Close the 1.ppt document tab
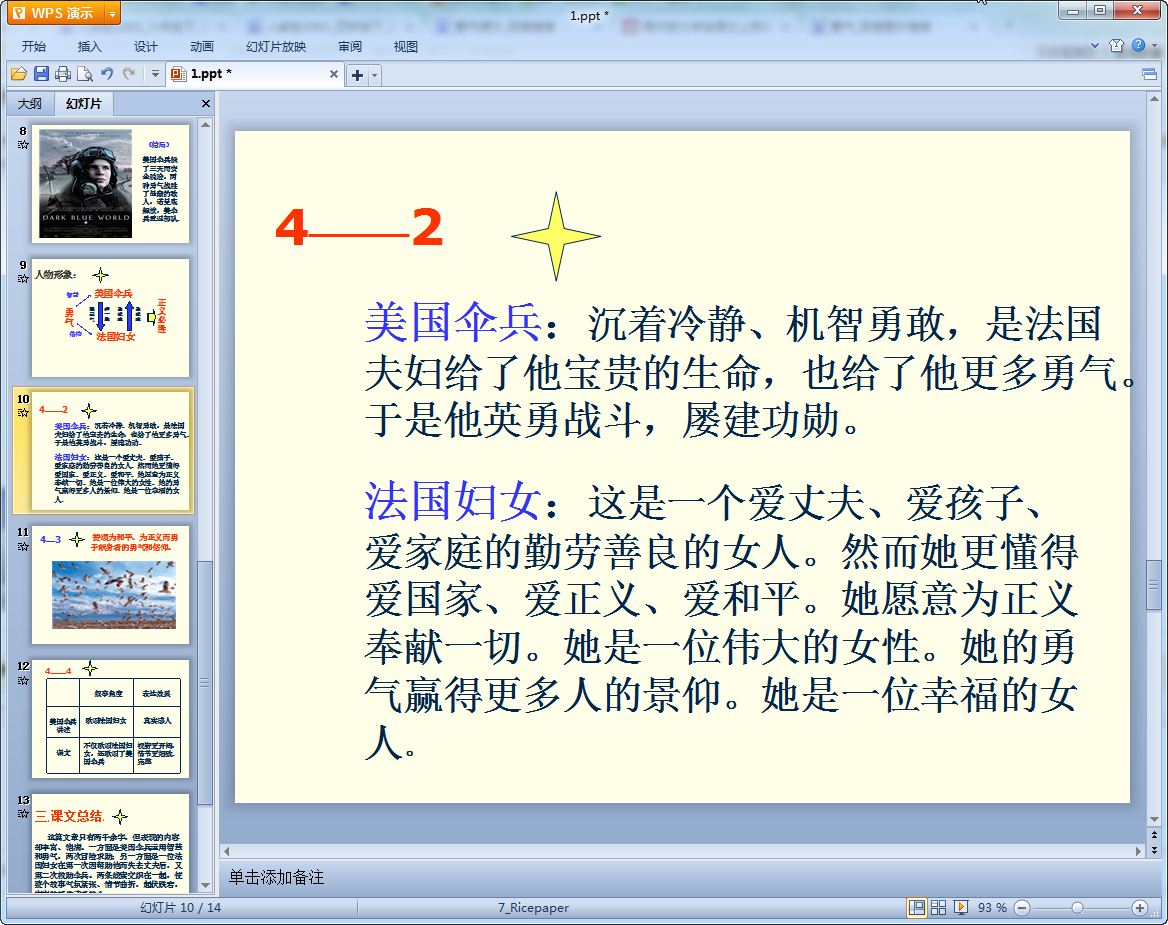Viewport: 1168px width, 925px height. coord(334,74)
